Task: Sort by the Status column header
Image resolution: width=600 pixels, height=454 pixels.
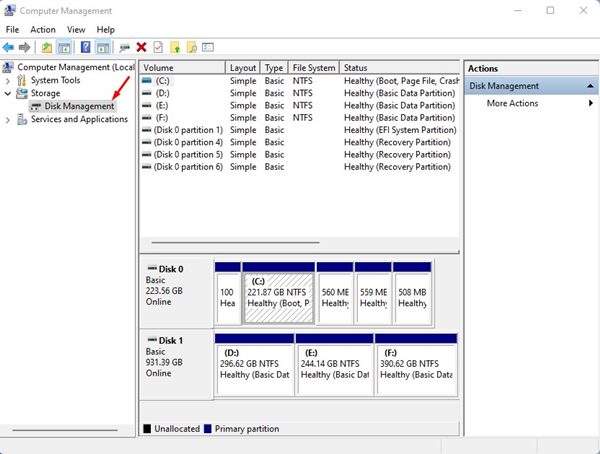Action: [x=399, y=68]
